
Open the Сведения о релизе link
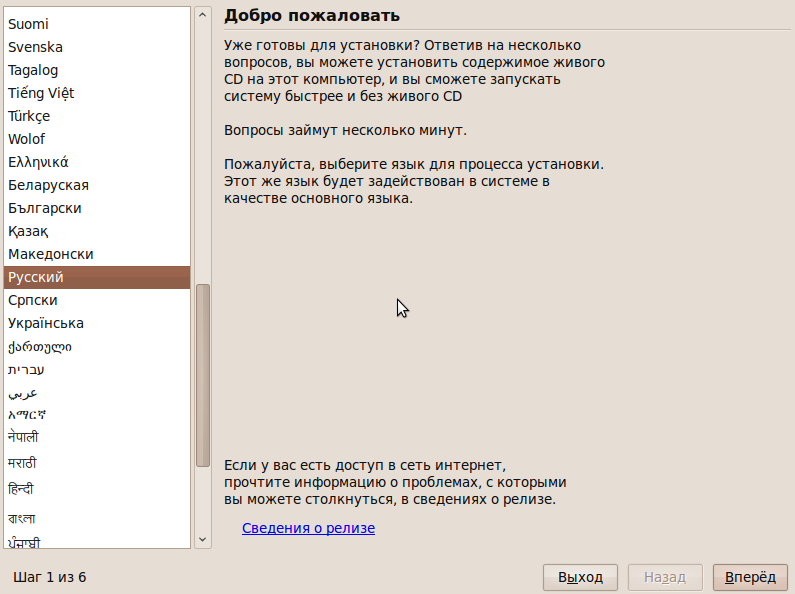point(308,528)
